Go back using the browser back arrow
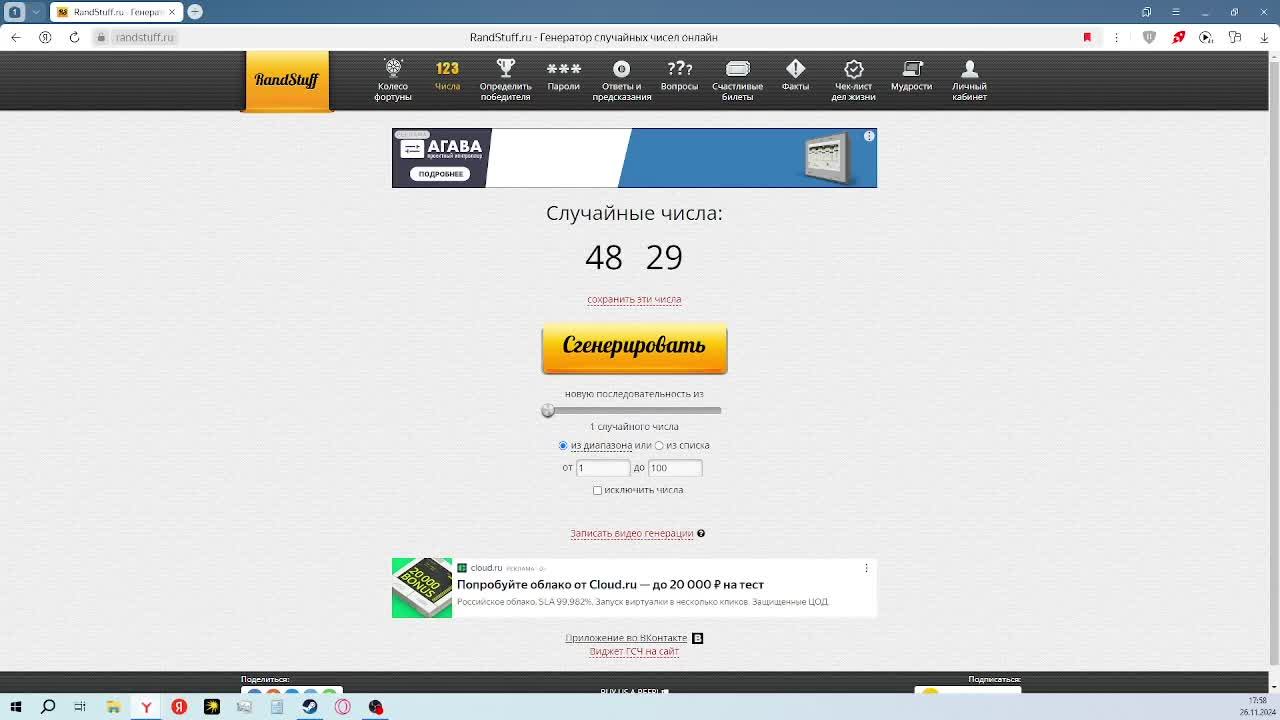 coord(16,37)
